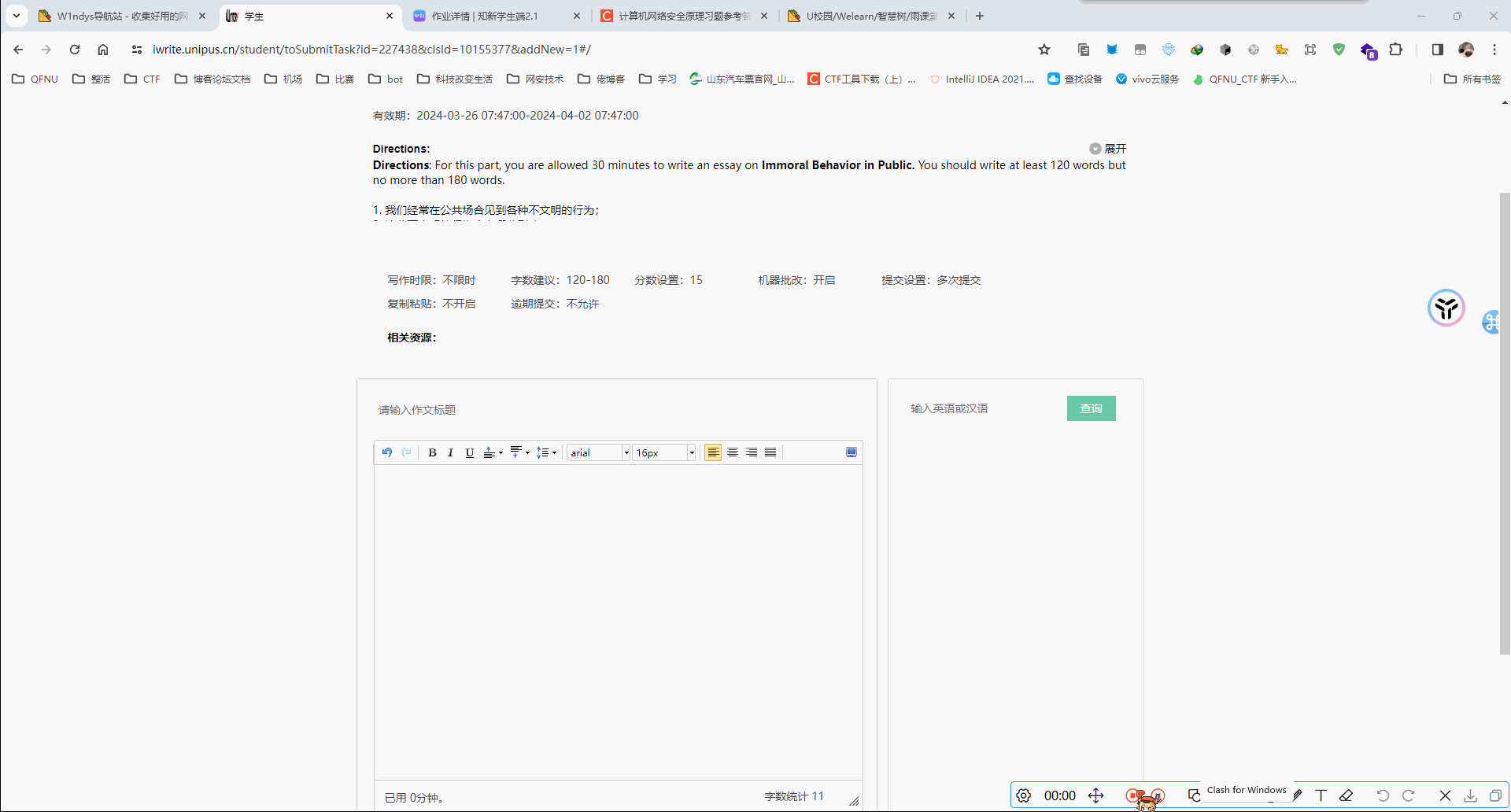Image resolution: width=1511 pixels, height=812 pixels.
Task: Click the underline formatting icon
Action: point(470,452)
